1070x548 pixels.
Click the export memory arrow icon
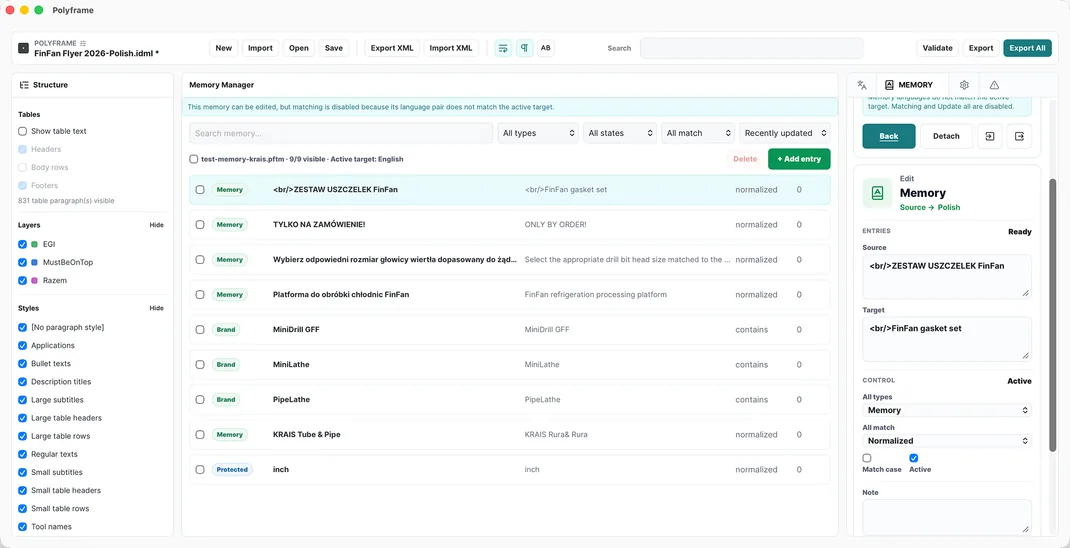coord(1020,136)
